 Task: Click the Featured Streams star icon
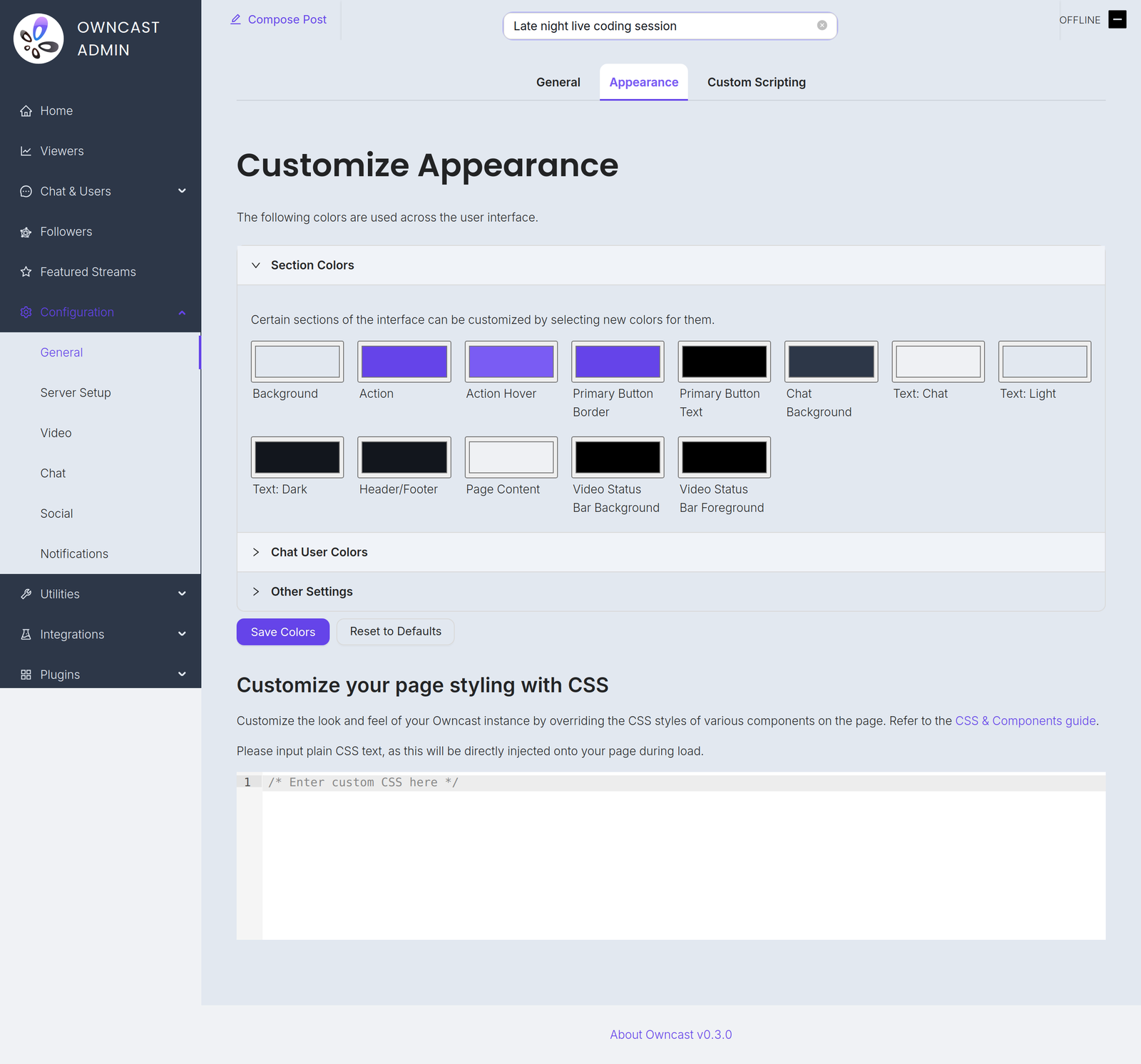tap(26, 272)
